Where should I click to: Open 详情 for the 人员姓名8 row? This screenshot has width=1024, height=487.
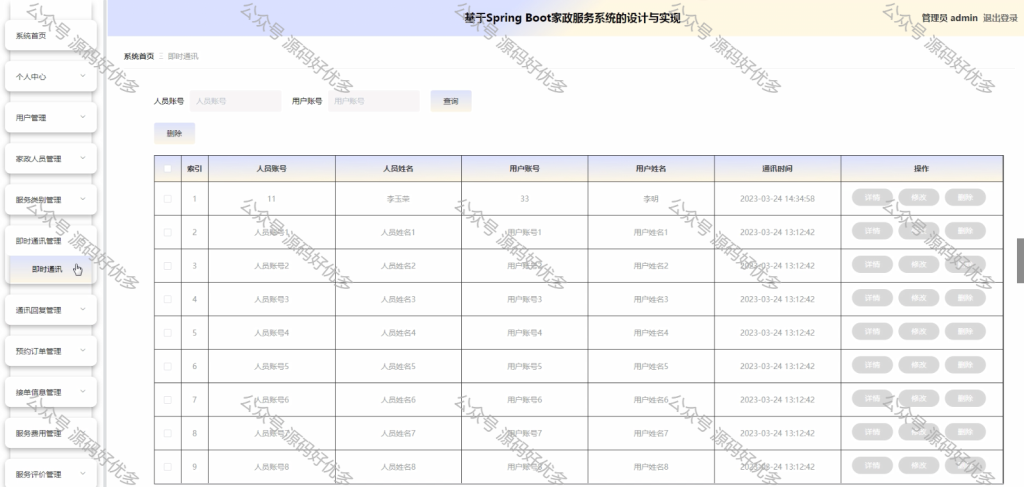[x=872, y=465]
